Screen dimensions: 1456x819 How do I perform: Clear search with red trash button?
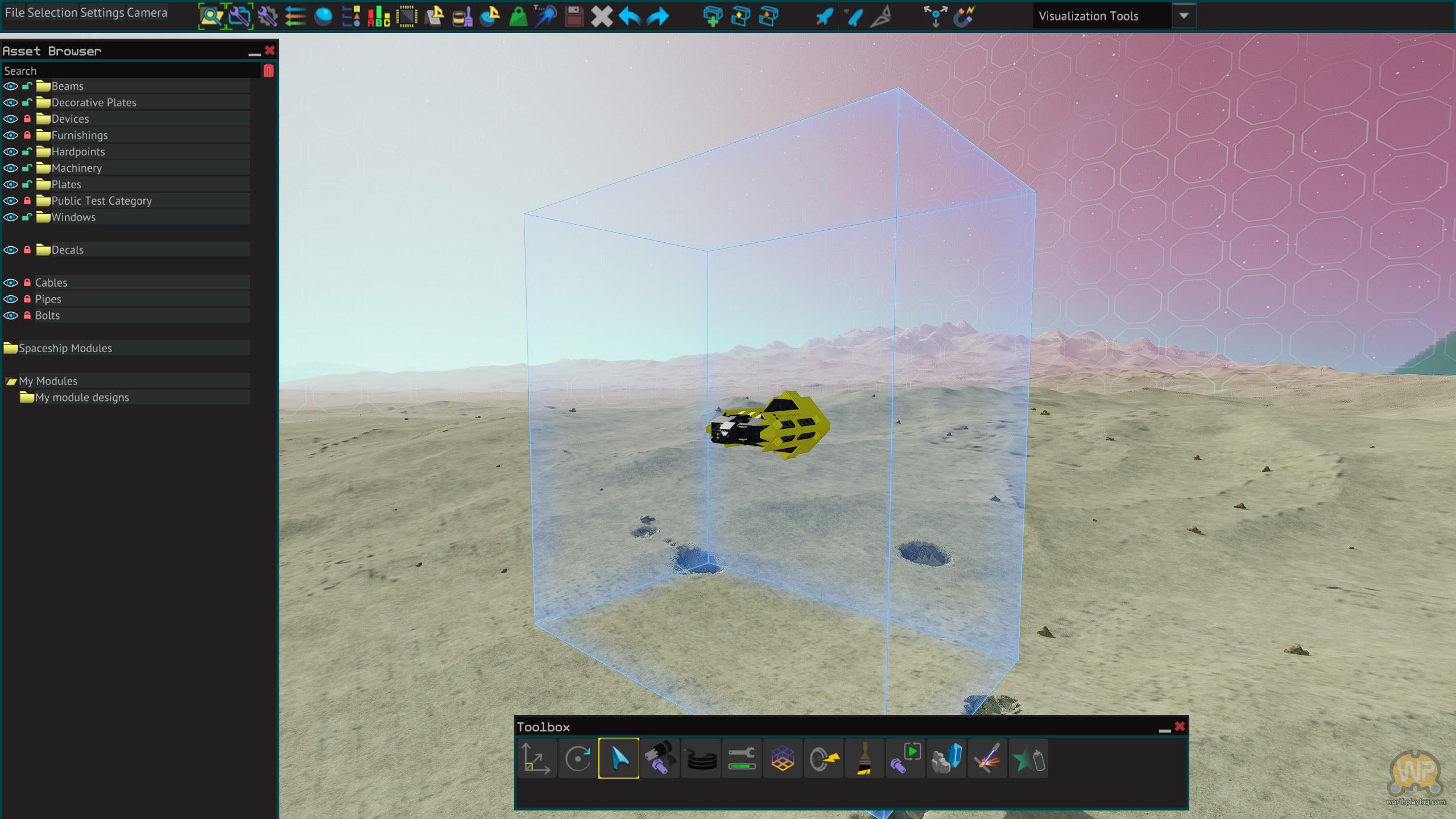tap(268, 71)
